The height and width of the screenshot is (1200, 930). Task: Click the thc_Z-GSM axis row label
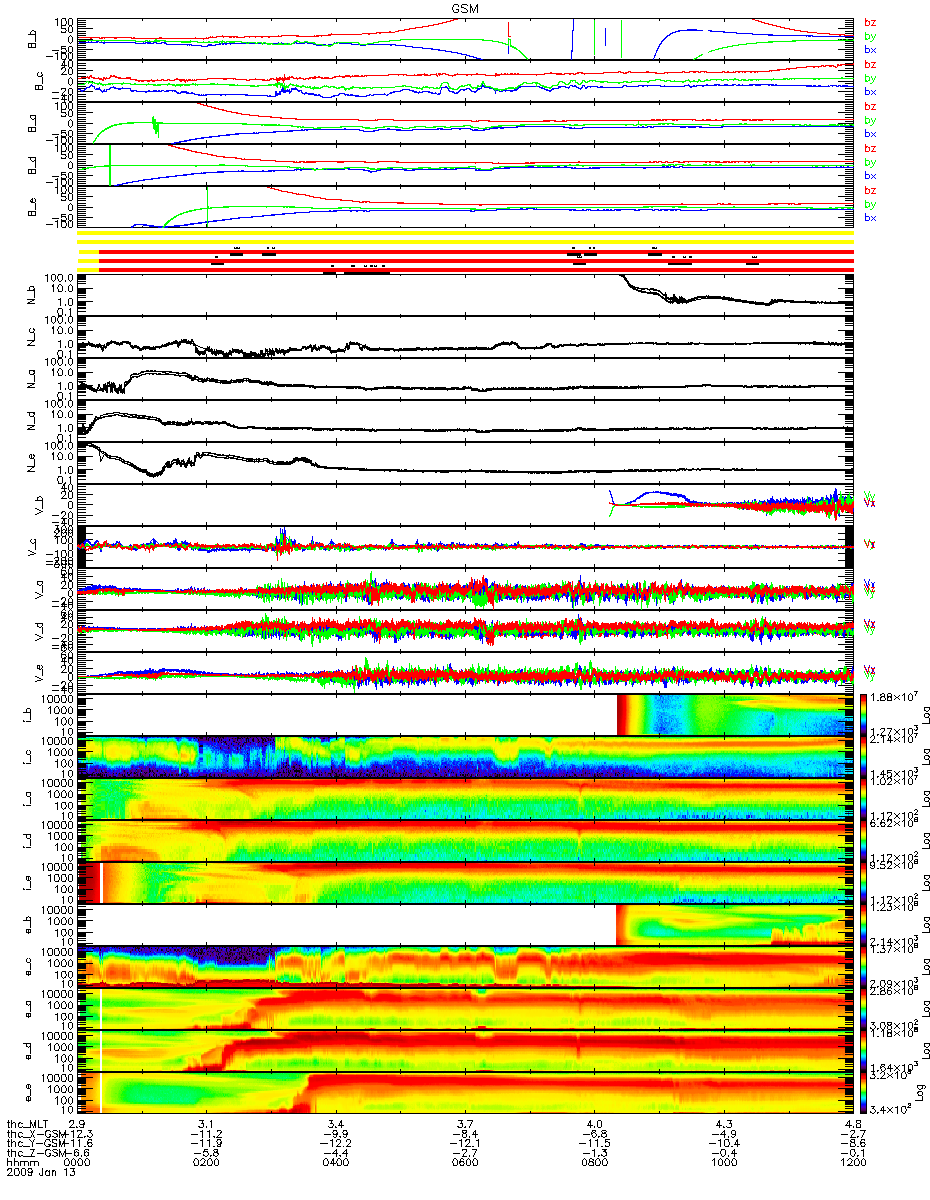[x=36, y=1154]
